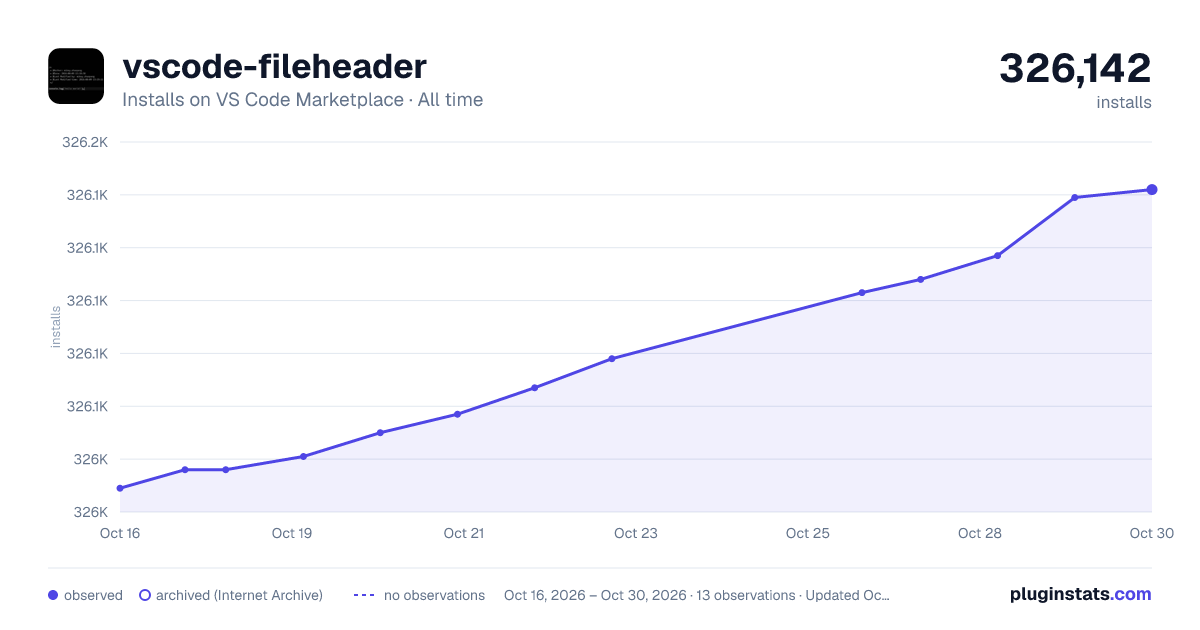Click the vertical 'installs' y-axis title

coord(56,327)
